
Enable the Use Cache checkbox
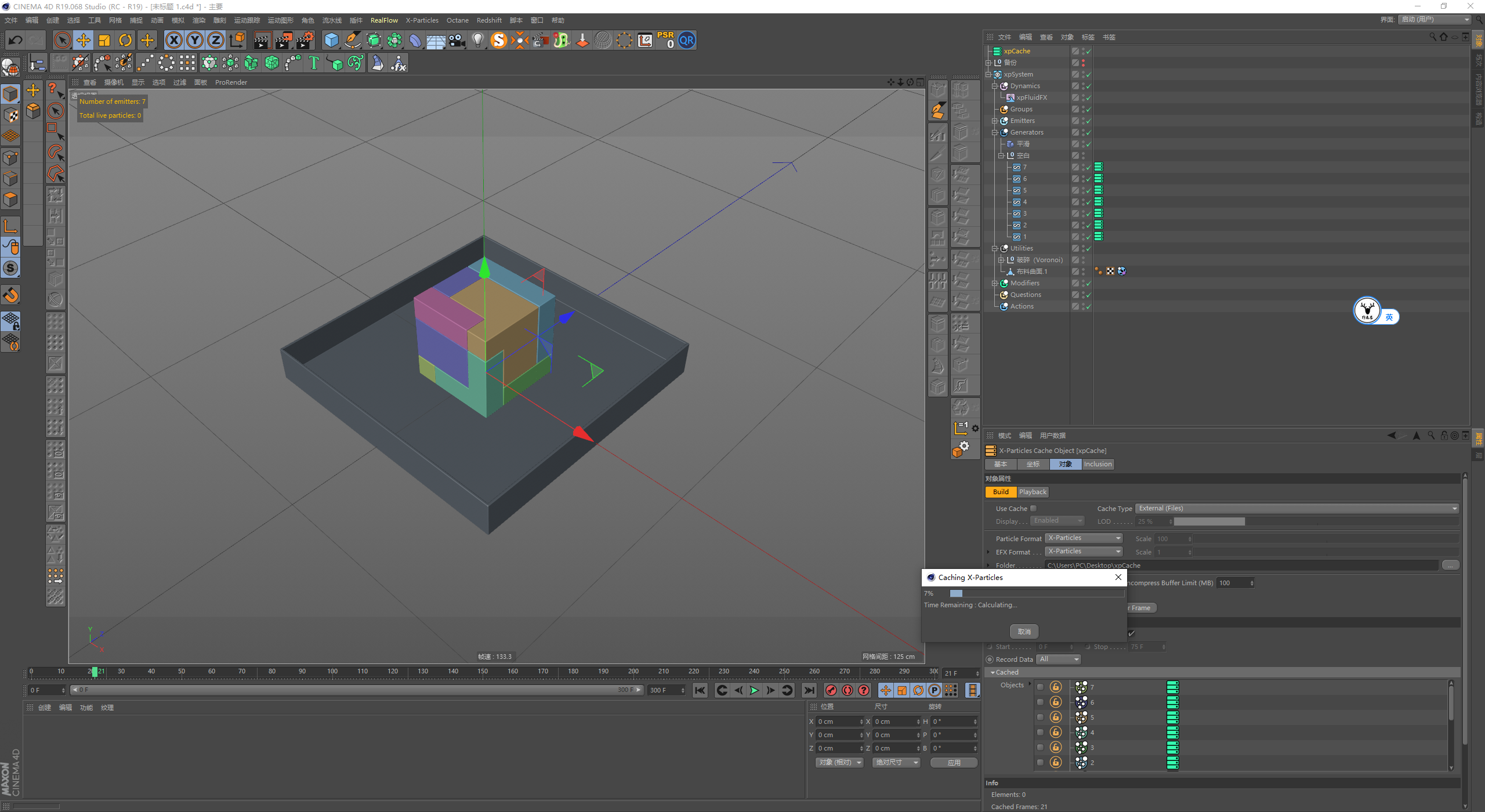point(1033,508)
